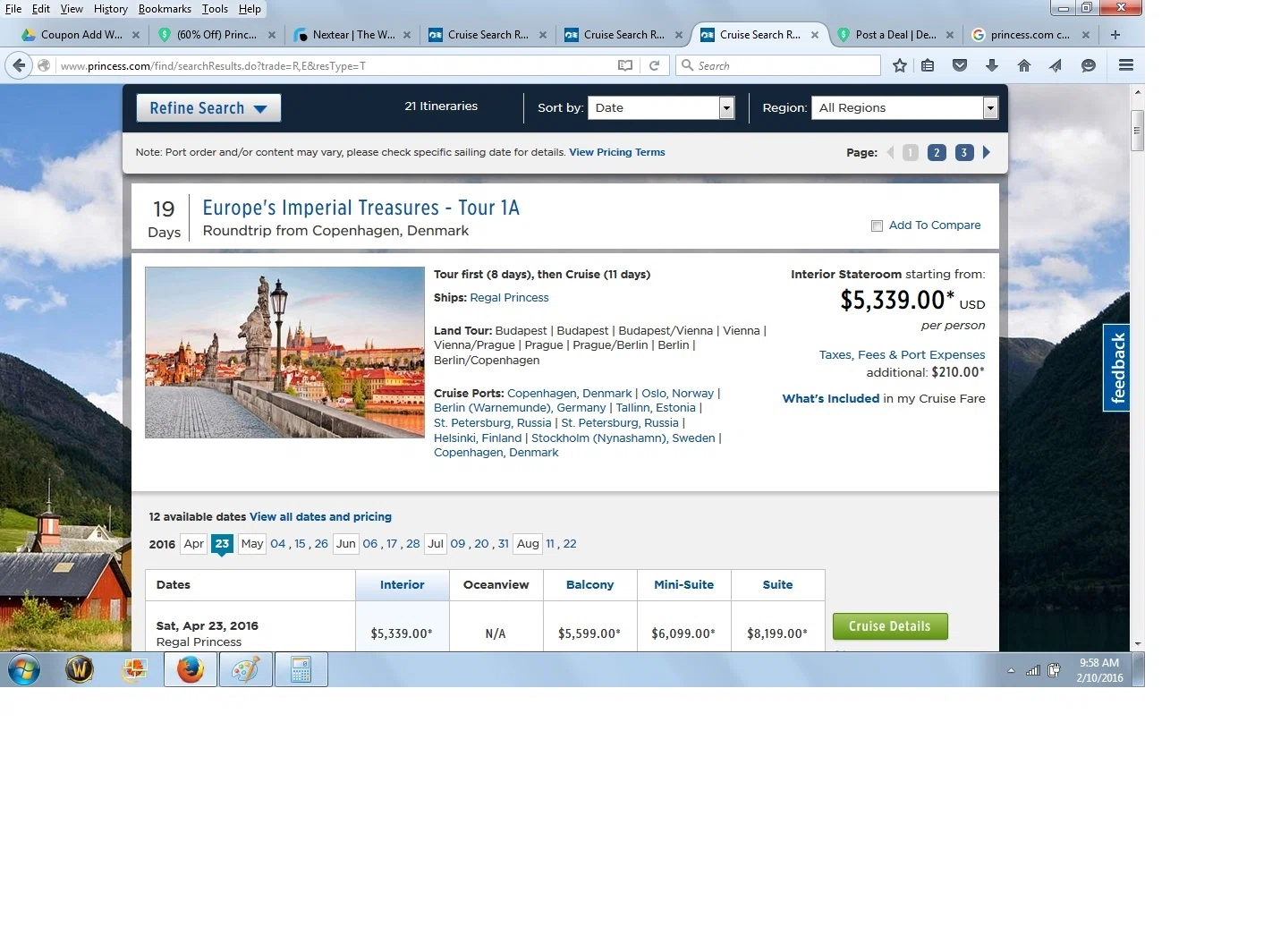
Task: Click Taxes, Fees & Port Expenses link
Action: (x=902, y=355)
